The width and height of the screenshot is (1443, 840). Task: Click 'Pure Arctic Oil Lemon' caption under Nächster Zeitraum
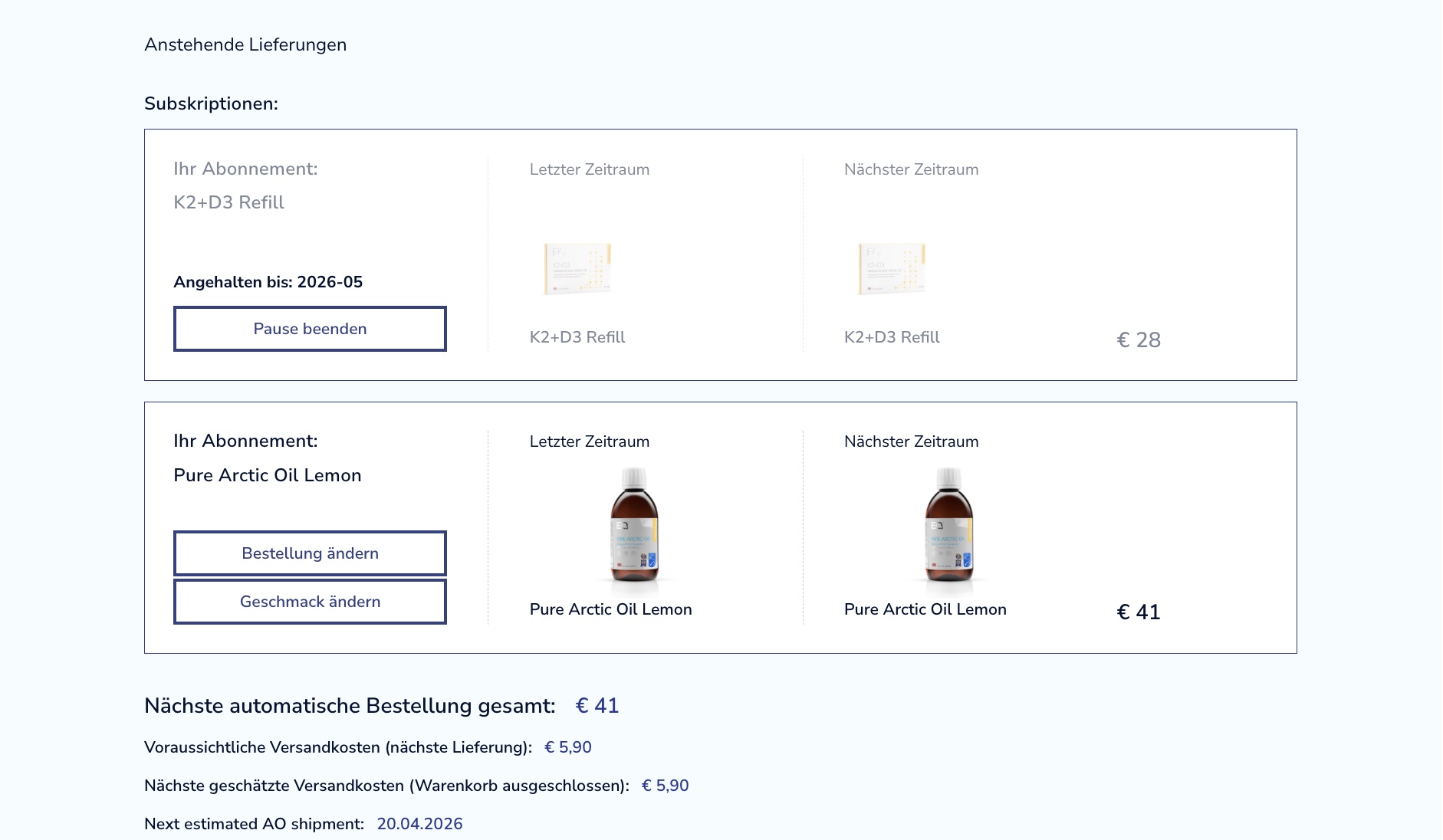tap(925, 609)
